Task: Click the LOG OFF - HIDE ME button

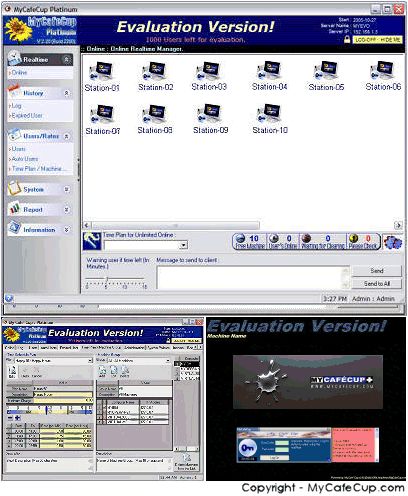Action: [x=377, y=40]
